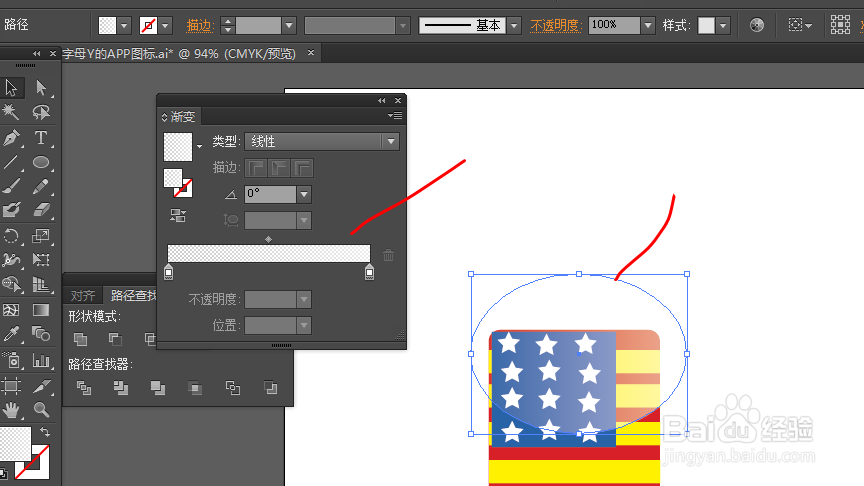Open the stroke weight dropdown
Image resolution: width=864 pixels, height=486 pixels.
tap(289, 25)
